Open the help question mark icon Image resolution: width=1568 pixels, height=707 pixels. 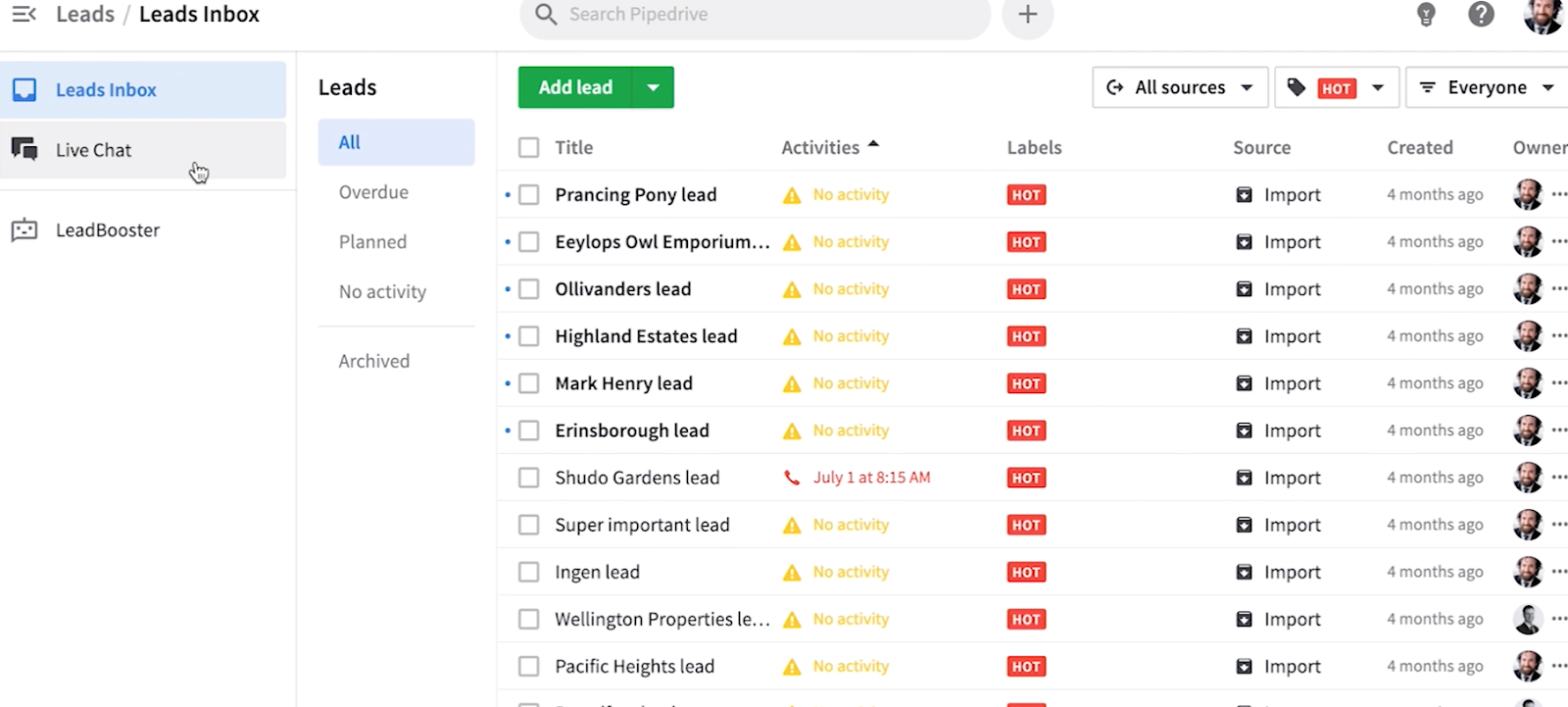(x=1481, y=15)
